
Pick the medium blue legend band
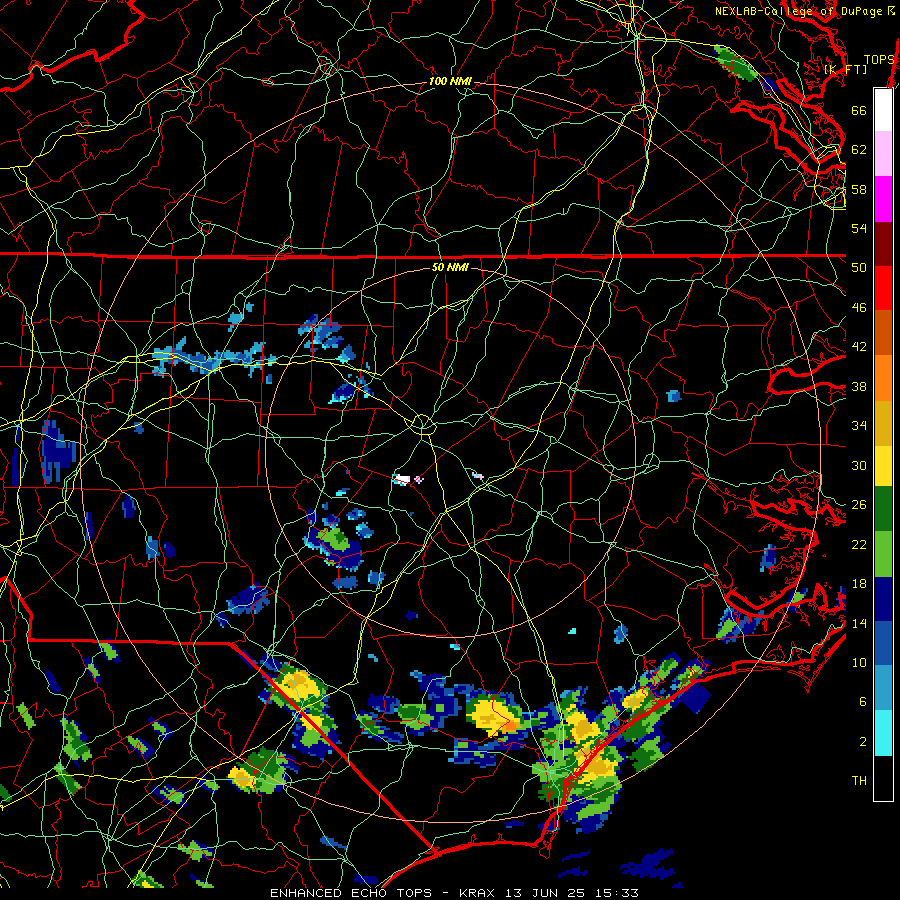[x=883, y=643]
